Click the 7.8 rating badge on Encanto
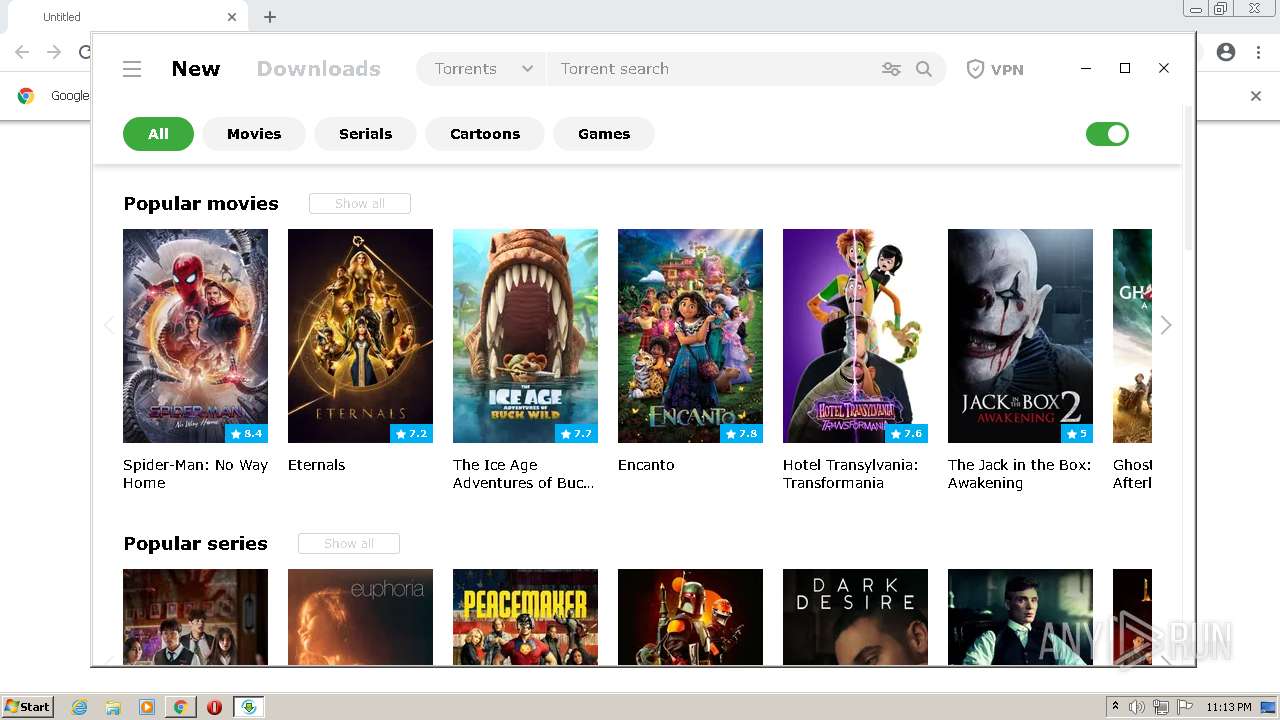Viewport: 1280px width, 720px height. pos(741,434)
